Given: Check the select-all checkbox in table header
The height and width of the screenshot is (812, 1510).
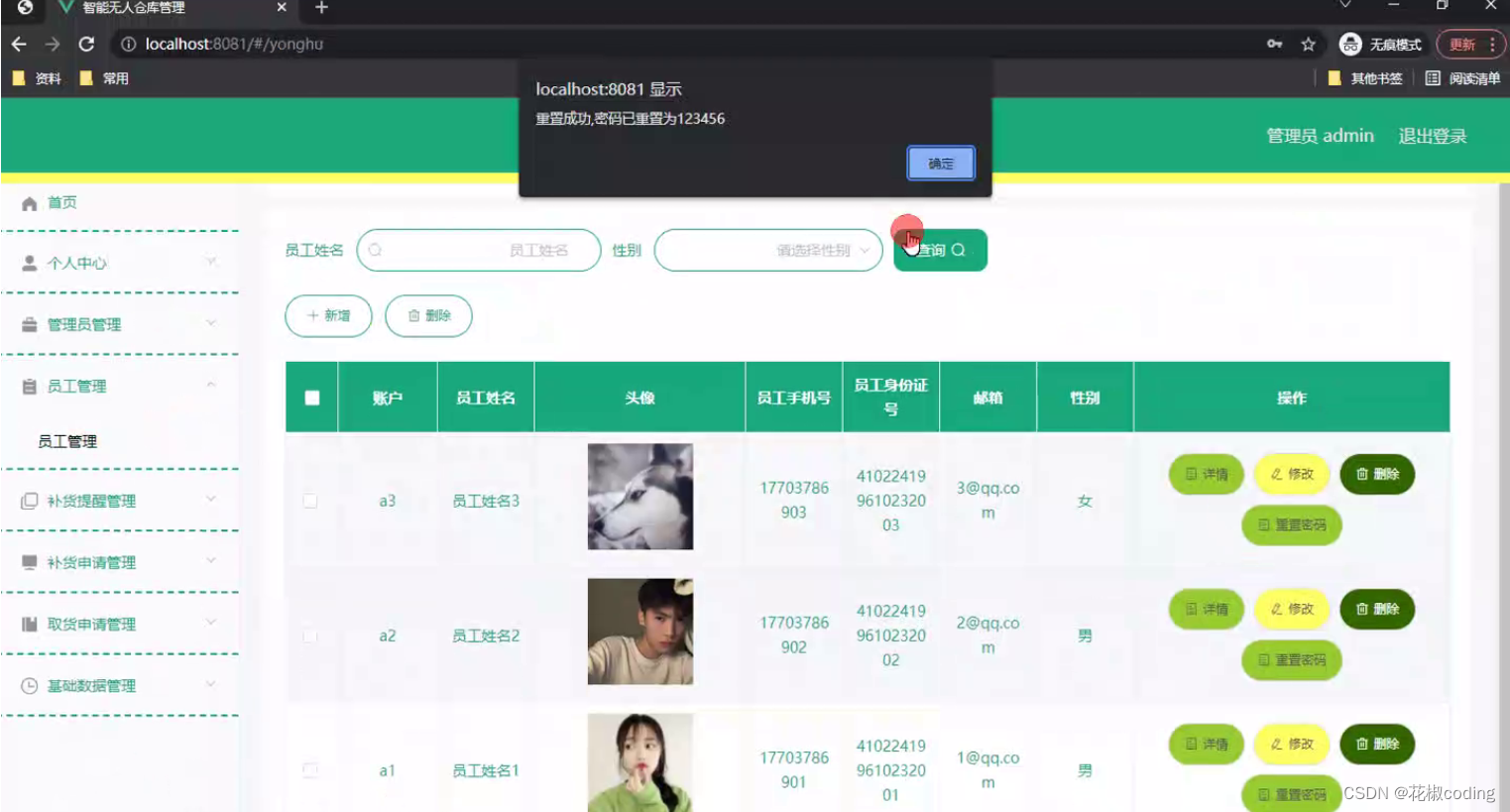Looking at the screenshot, I should pos(311,396).
